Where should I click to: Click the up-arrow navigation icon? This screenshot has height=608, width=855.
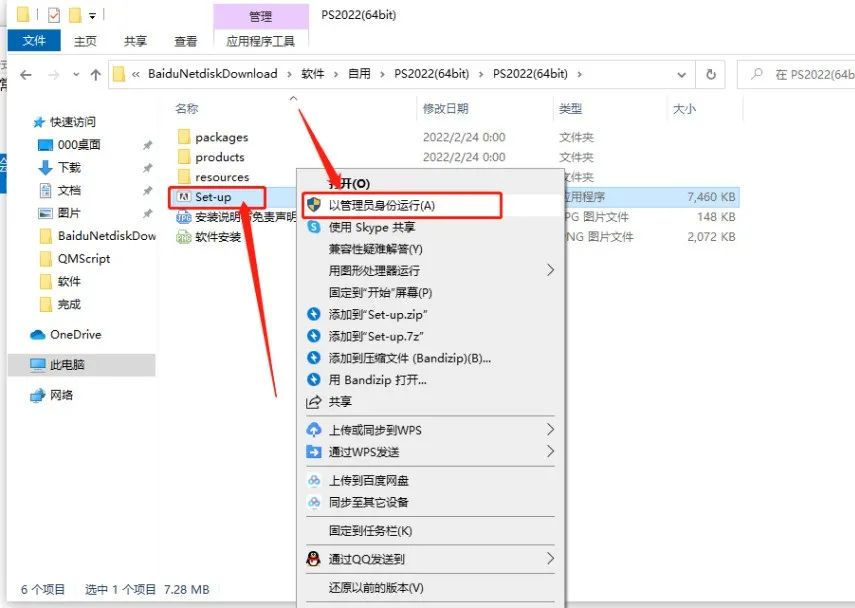point(95,74)
